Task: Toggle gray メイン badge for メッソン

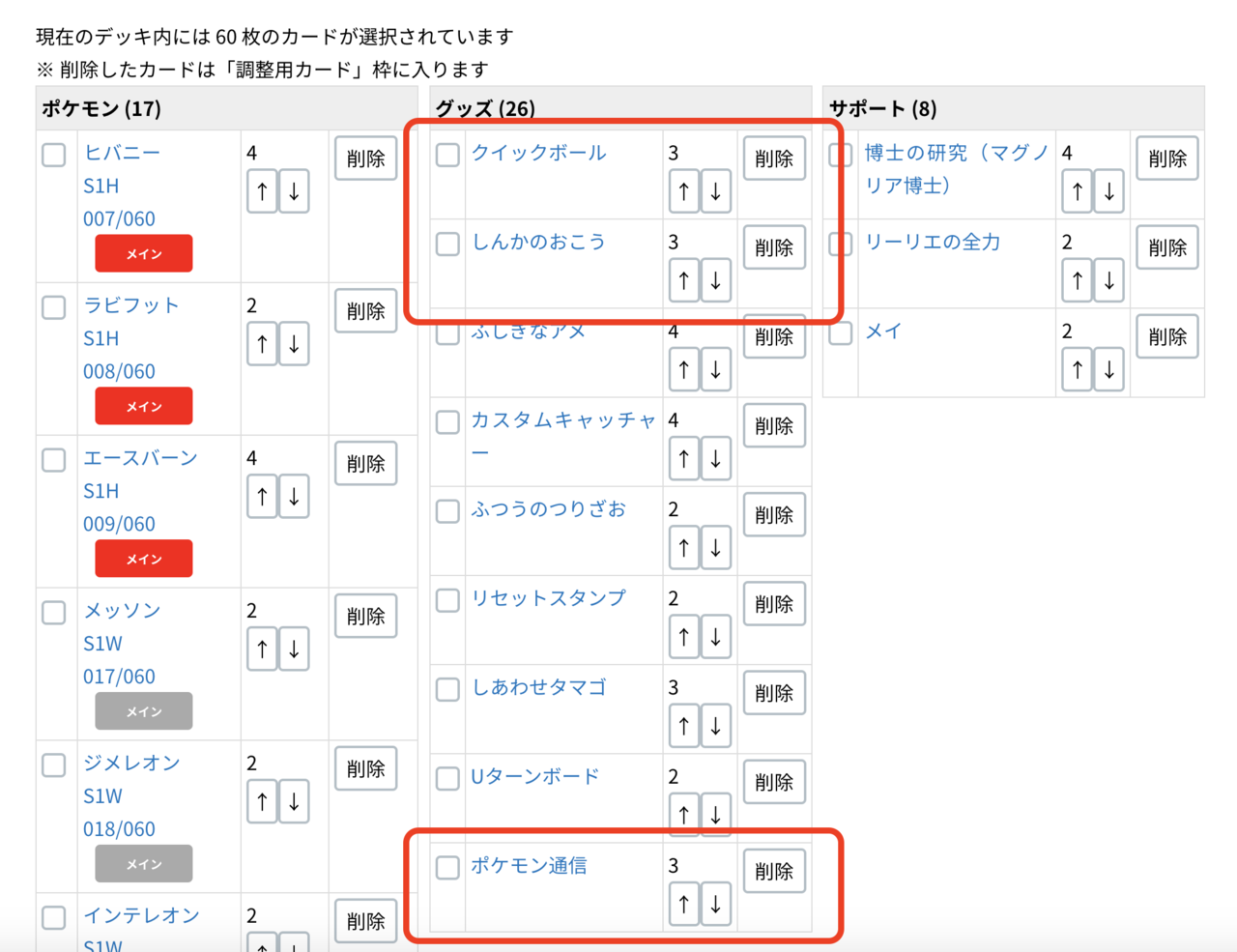Action: [x=143, y=711]
